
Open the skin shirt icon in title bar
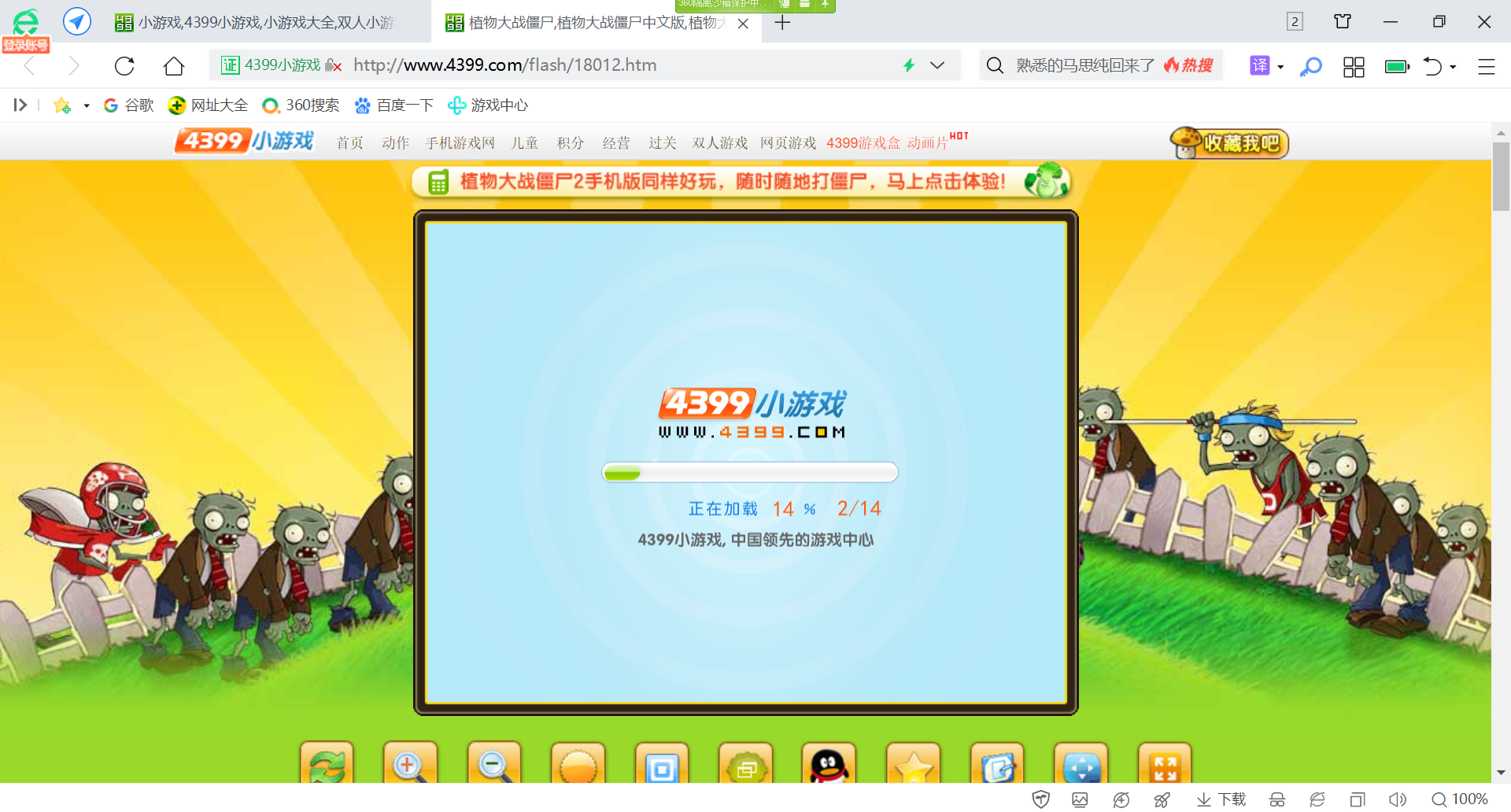1343,21
